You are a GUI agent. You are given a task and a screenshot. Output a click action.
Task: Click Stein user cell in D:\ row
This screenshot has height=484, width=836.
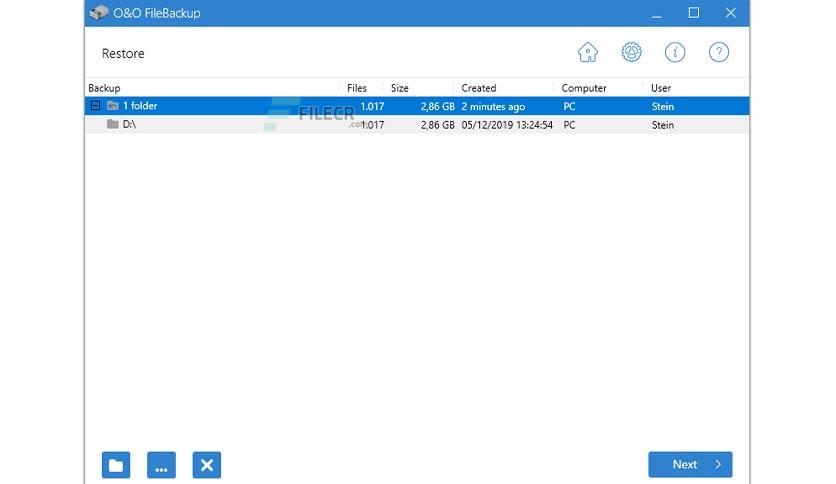tap(663, 125)
